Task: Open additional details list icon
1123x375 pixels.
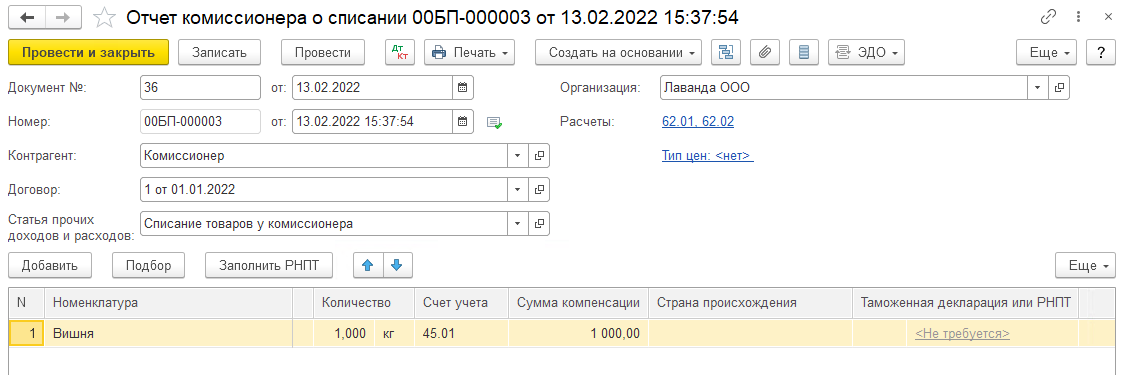Action: [804, 52]
